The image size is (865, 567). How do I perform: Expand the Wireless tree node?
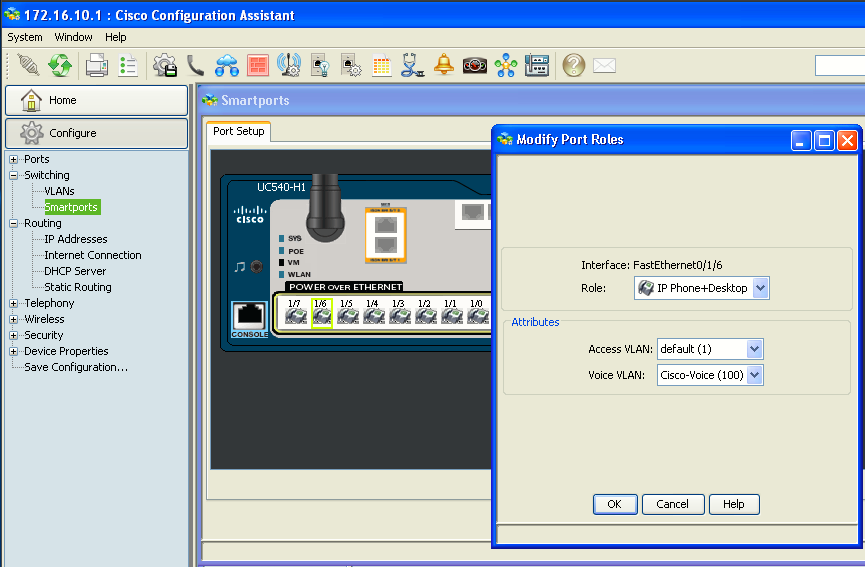pos(14,319)
